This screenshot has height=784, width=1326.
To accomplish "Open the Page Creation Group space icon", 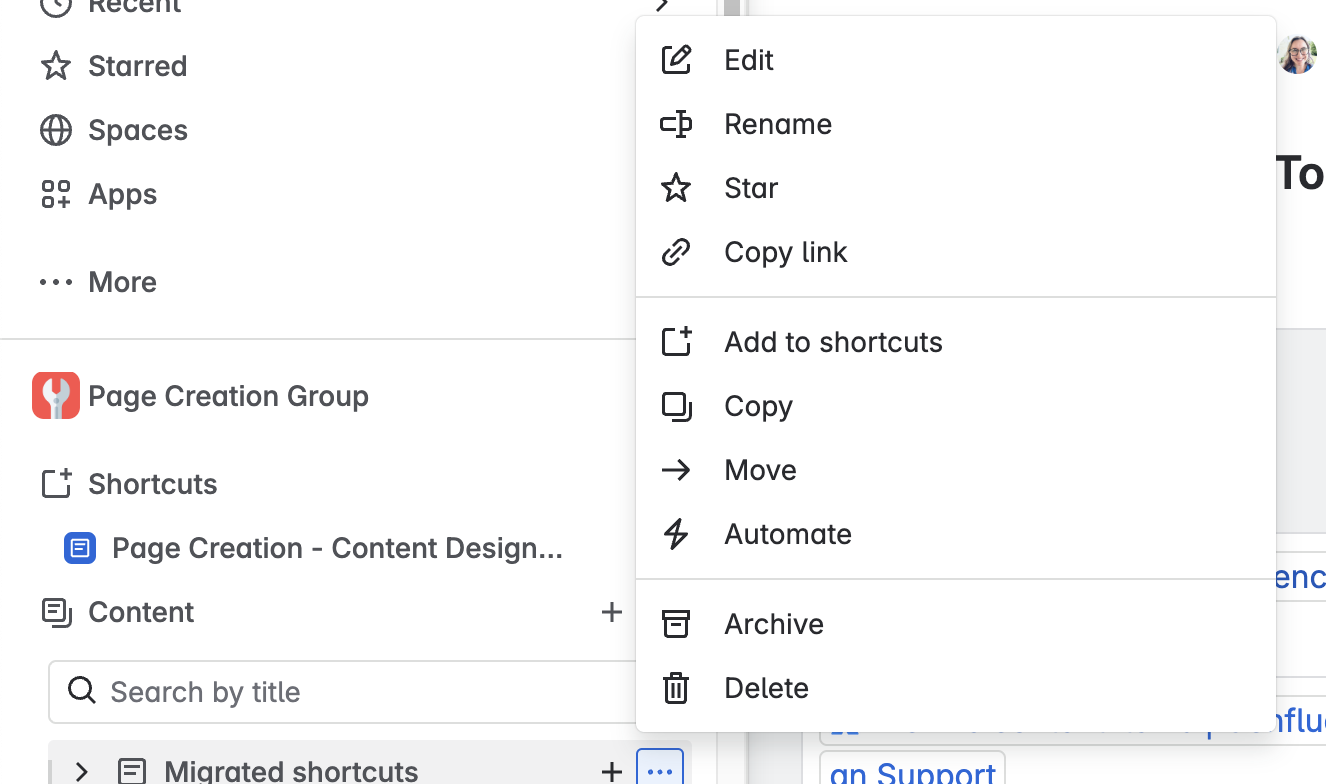I will coord(56,396).
